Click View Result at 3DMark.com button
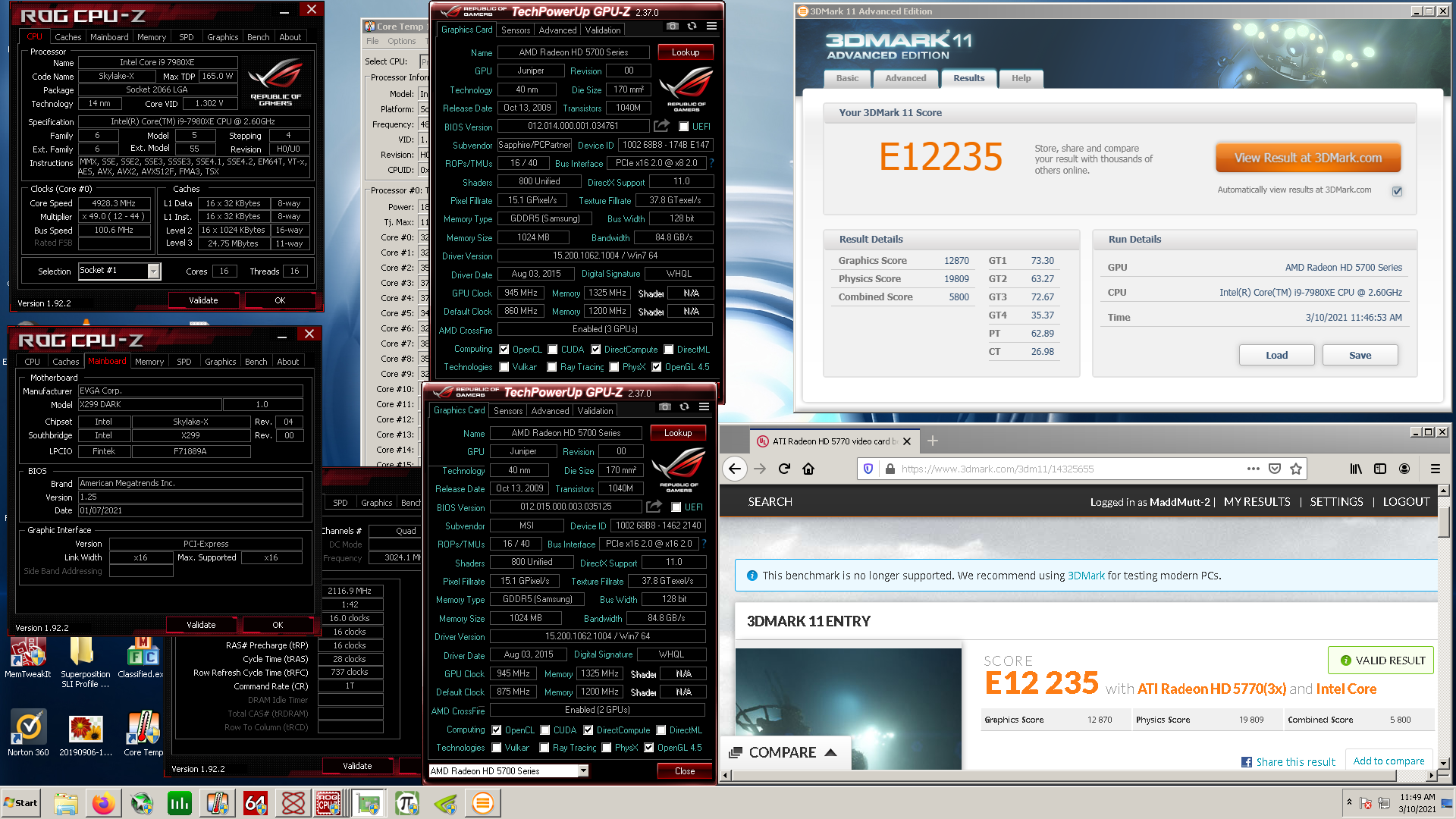Viewport: 1456px width, 819px height. (x=1307, y=158)
